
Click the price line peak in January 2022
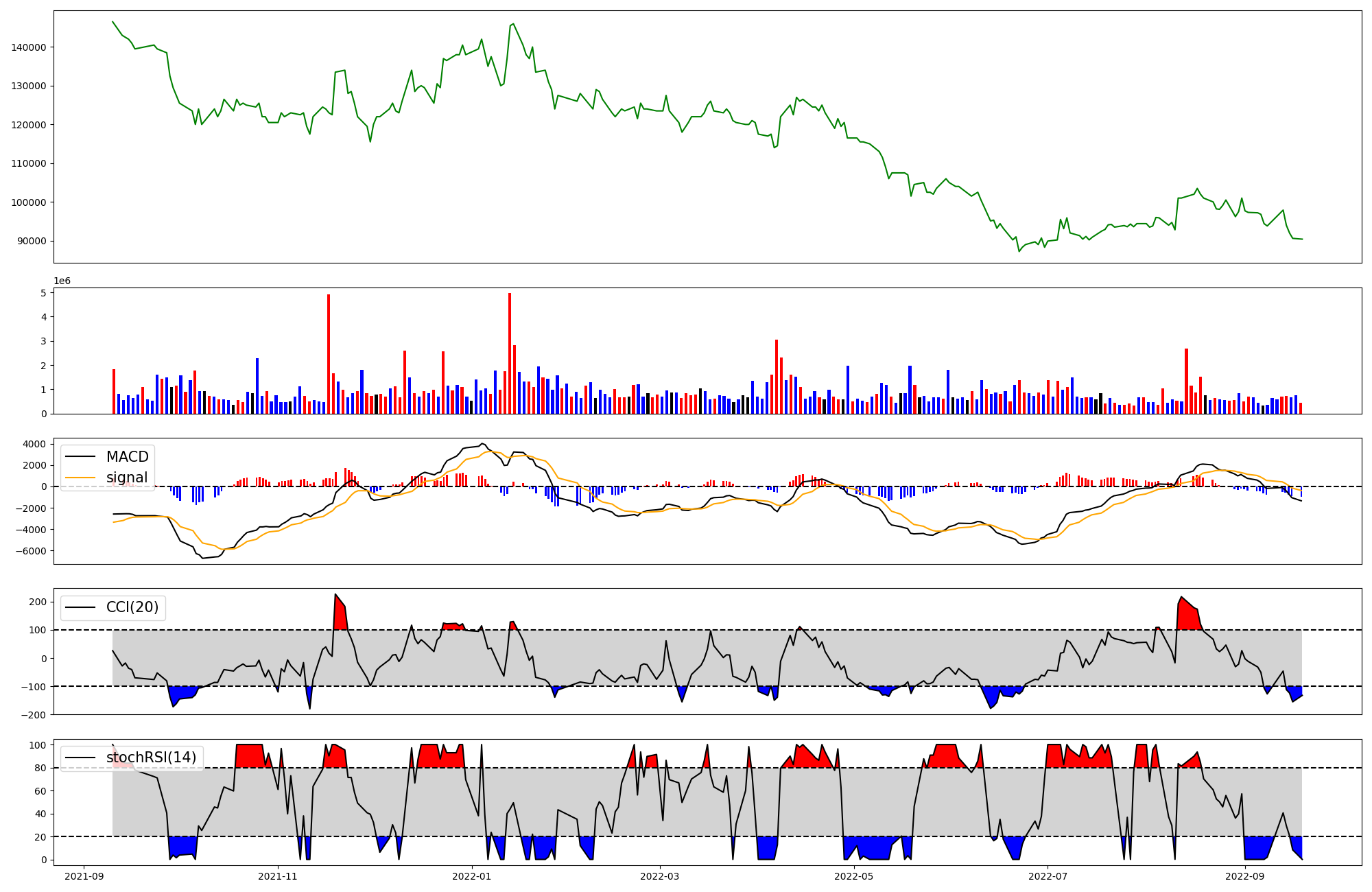(x=513, y=24)
